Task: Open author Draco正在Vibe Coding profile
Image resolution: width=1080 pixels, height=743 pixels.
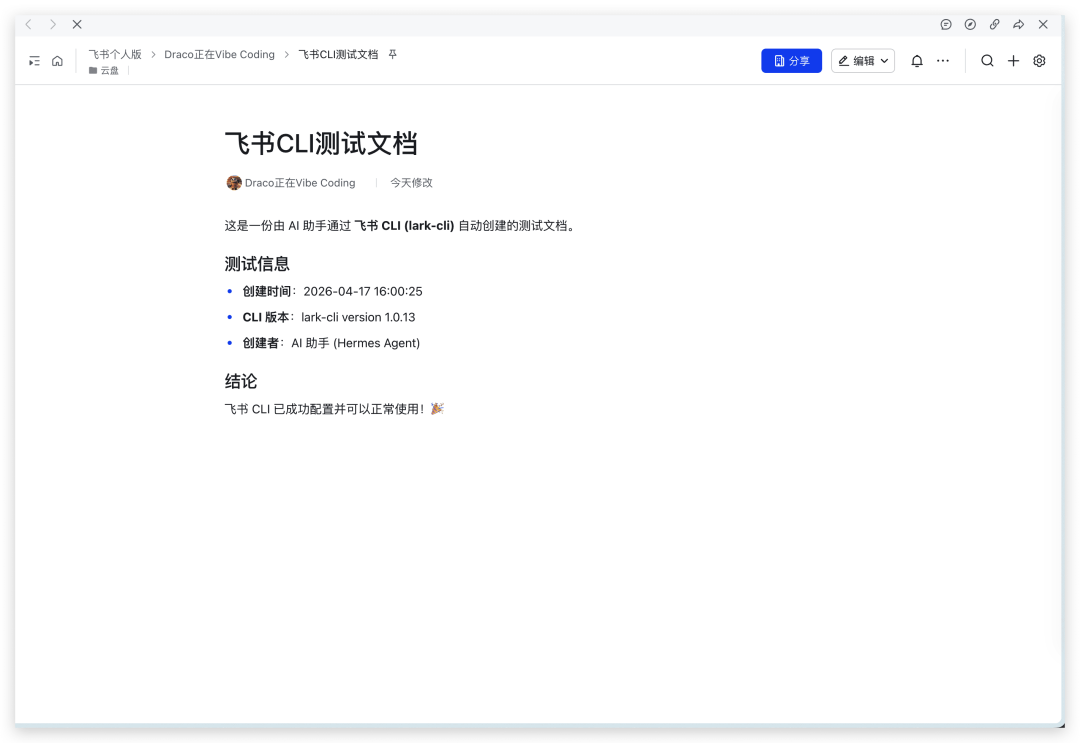Action: pyautogui.click(x=300, y=182)
